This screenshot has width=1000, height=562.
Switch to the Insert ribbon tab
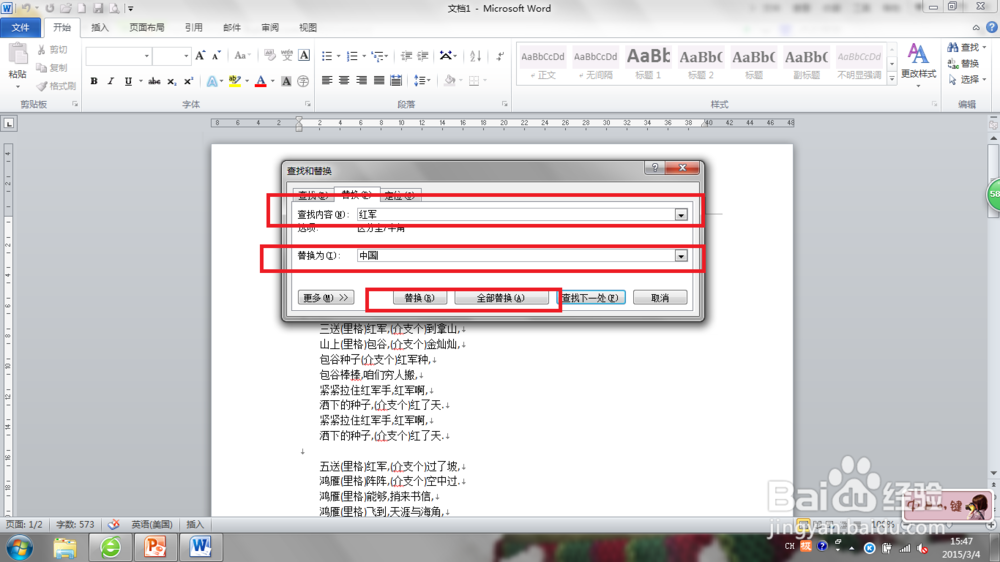[x=100, y=27]
